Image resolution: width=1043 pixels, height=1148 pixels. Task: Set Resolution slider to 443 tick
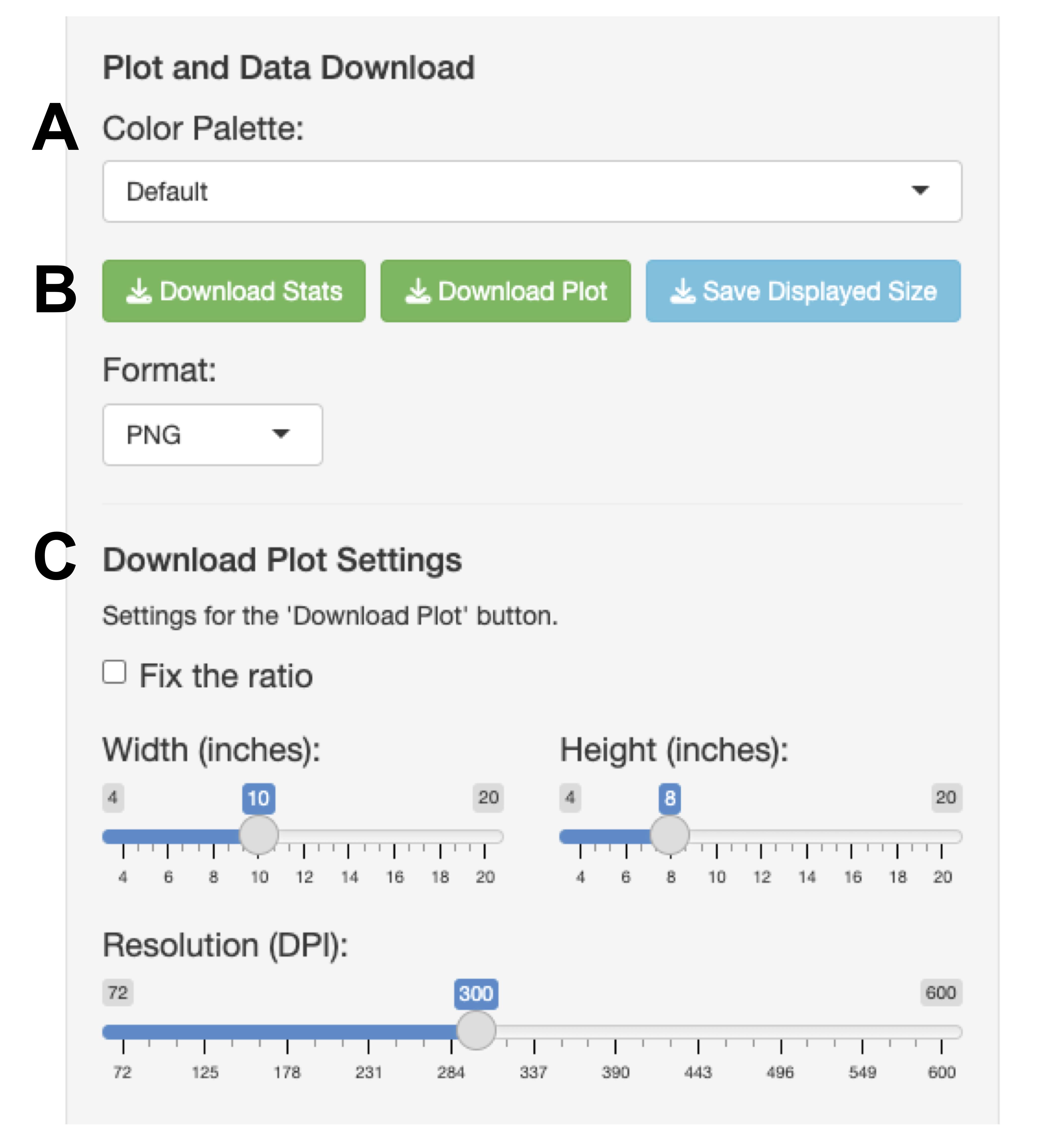[698, 1031]
